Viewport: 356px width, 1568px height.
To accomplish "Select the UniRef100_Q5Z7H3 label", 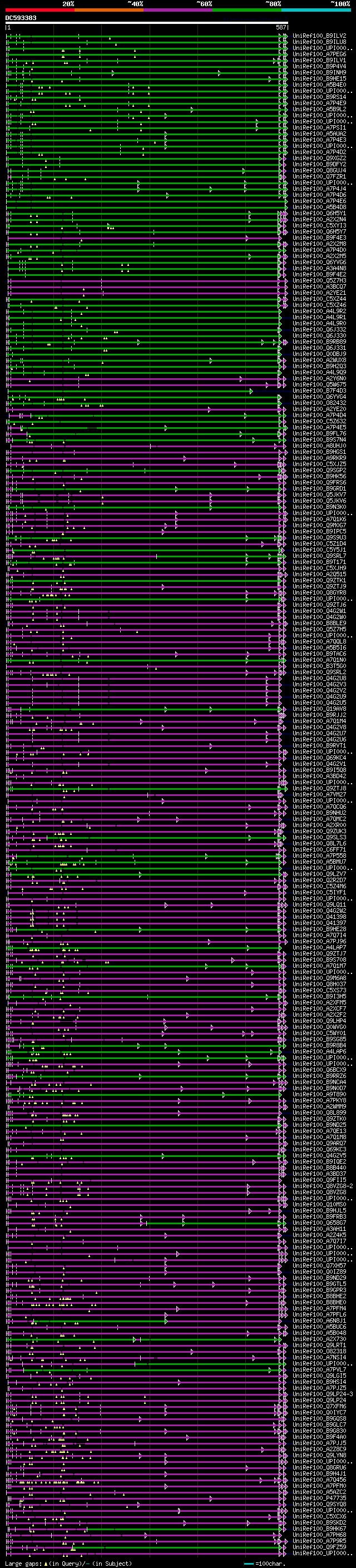I will (x=319, y=280).
